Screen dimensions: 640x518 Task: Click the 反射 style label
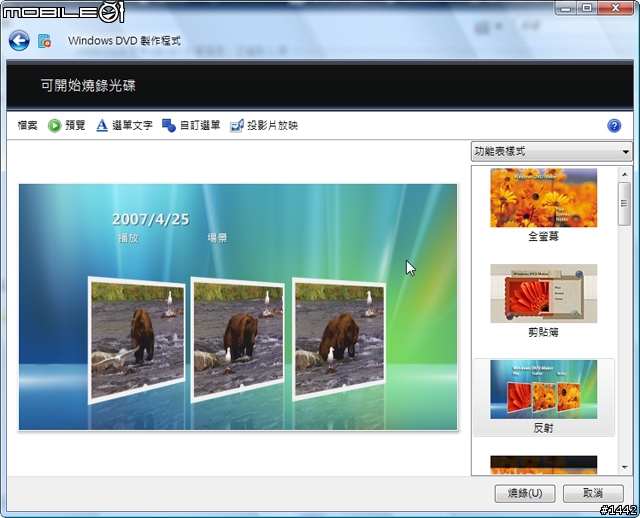pyautogui.click(x=543, y=428)
